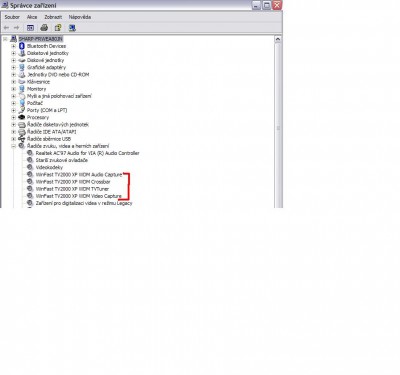This screenshot has width=400, height=375.
Task: Open the Zobrazit menu
Action: [53, 17]
